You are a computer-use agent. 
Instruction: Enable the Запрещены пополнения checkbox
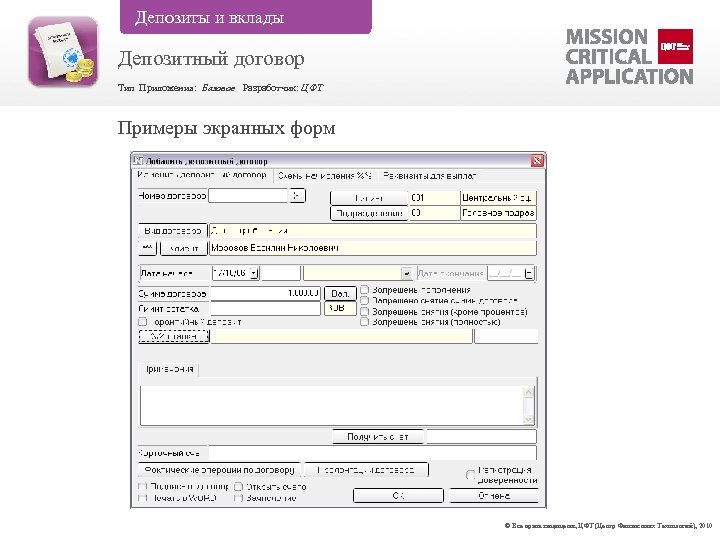(x=364, y=290)
